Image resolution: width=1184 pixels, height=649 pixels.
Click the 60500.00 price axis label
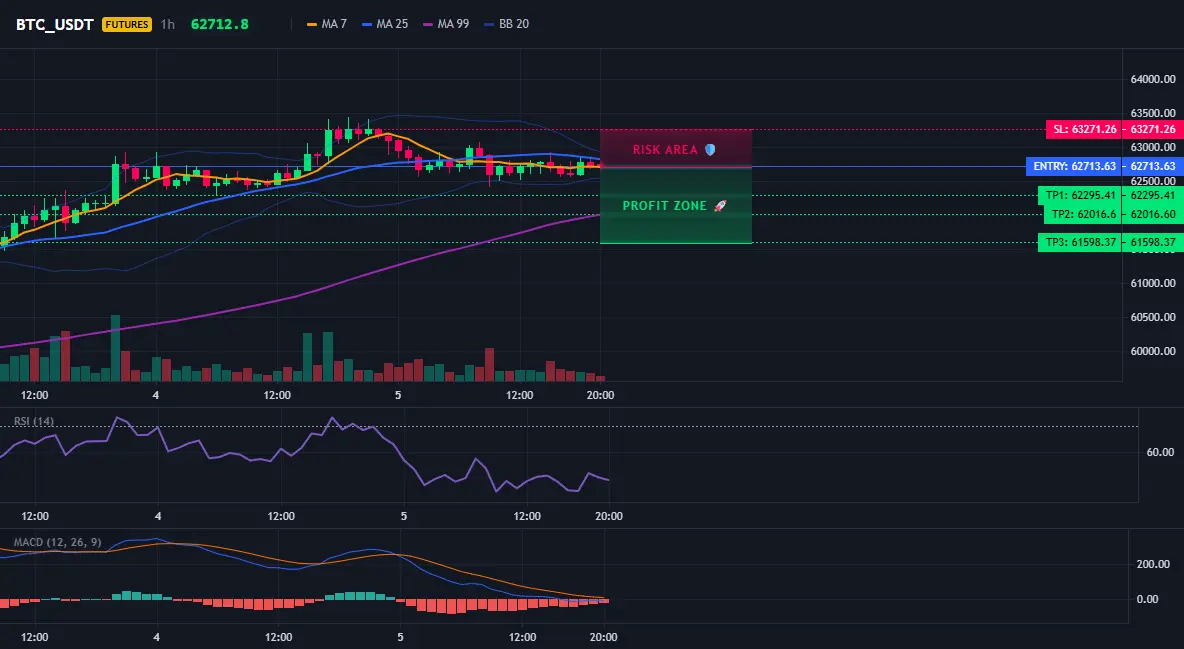pos(1152,317)
